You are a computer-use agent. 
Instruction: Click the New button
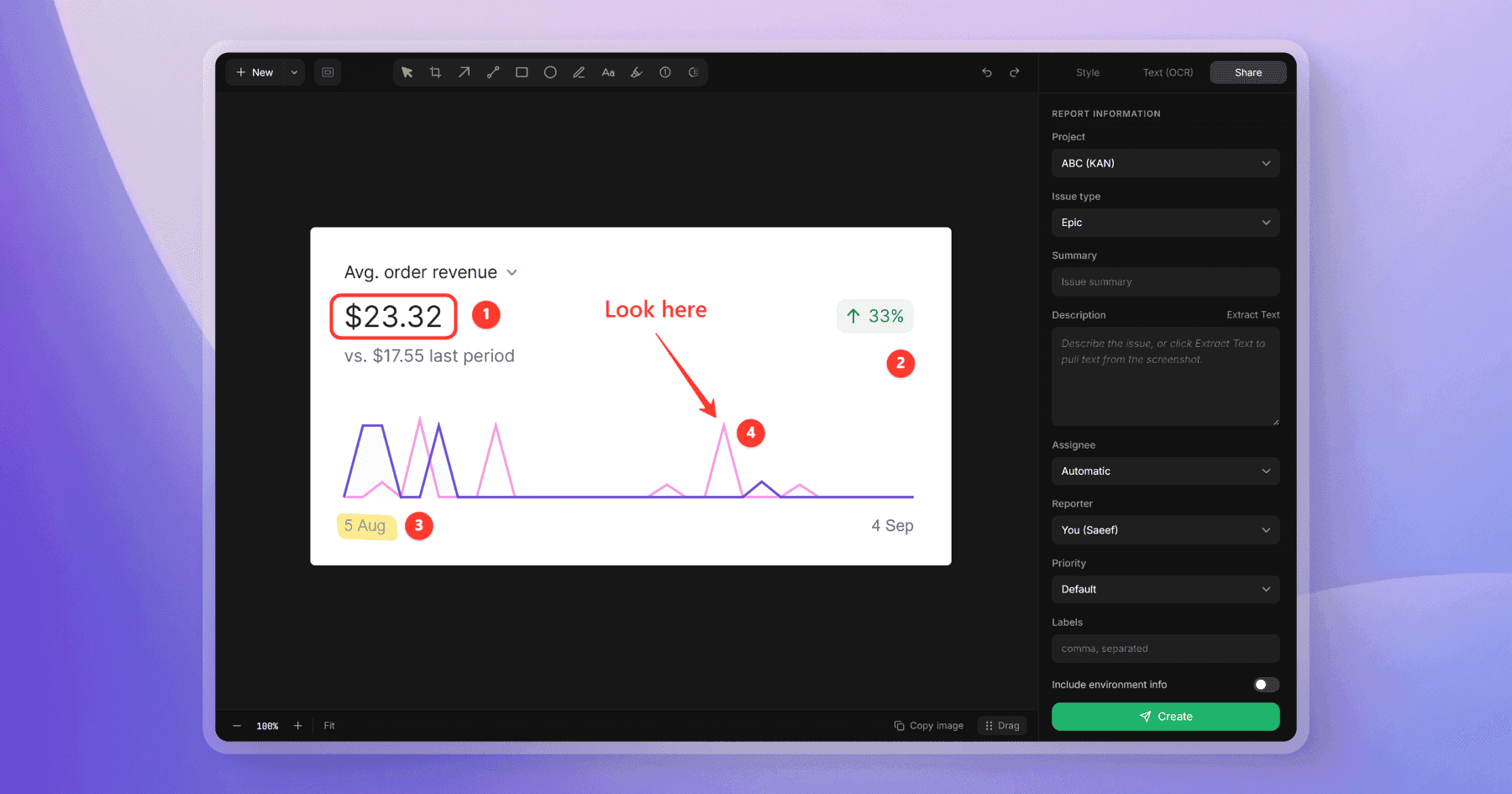click(255, 72)
